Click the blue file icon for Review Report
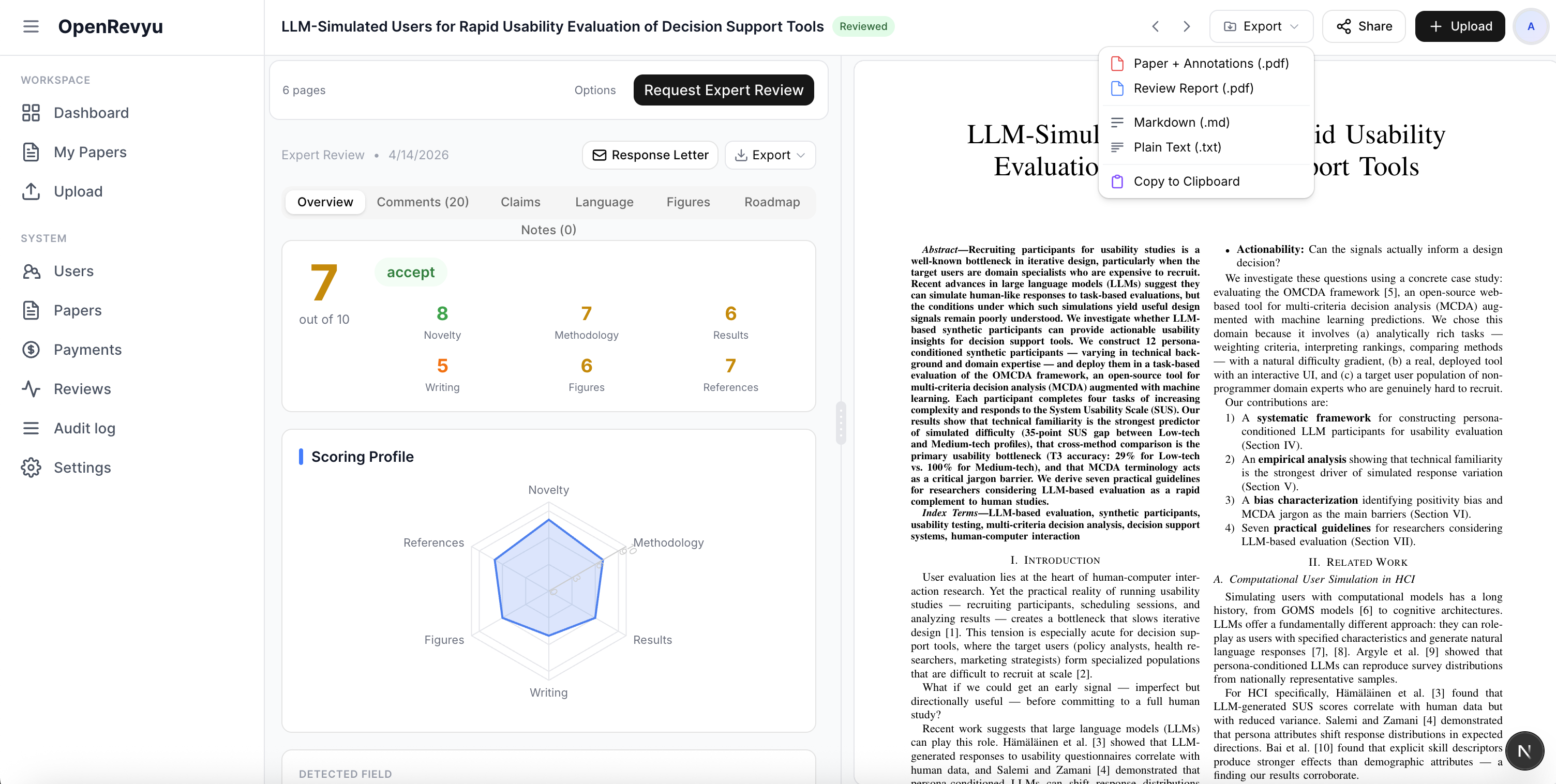Screen dimensions: 1556x784 pyautogui.click(x=1117, y=88)
